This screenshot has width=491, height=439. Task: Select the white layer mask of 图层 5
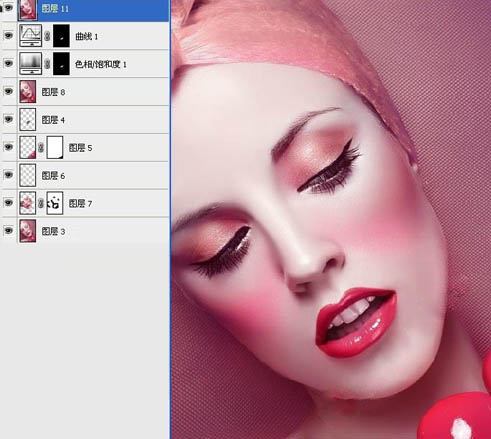coord(55,147)
